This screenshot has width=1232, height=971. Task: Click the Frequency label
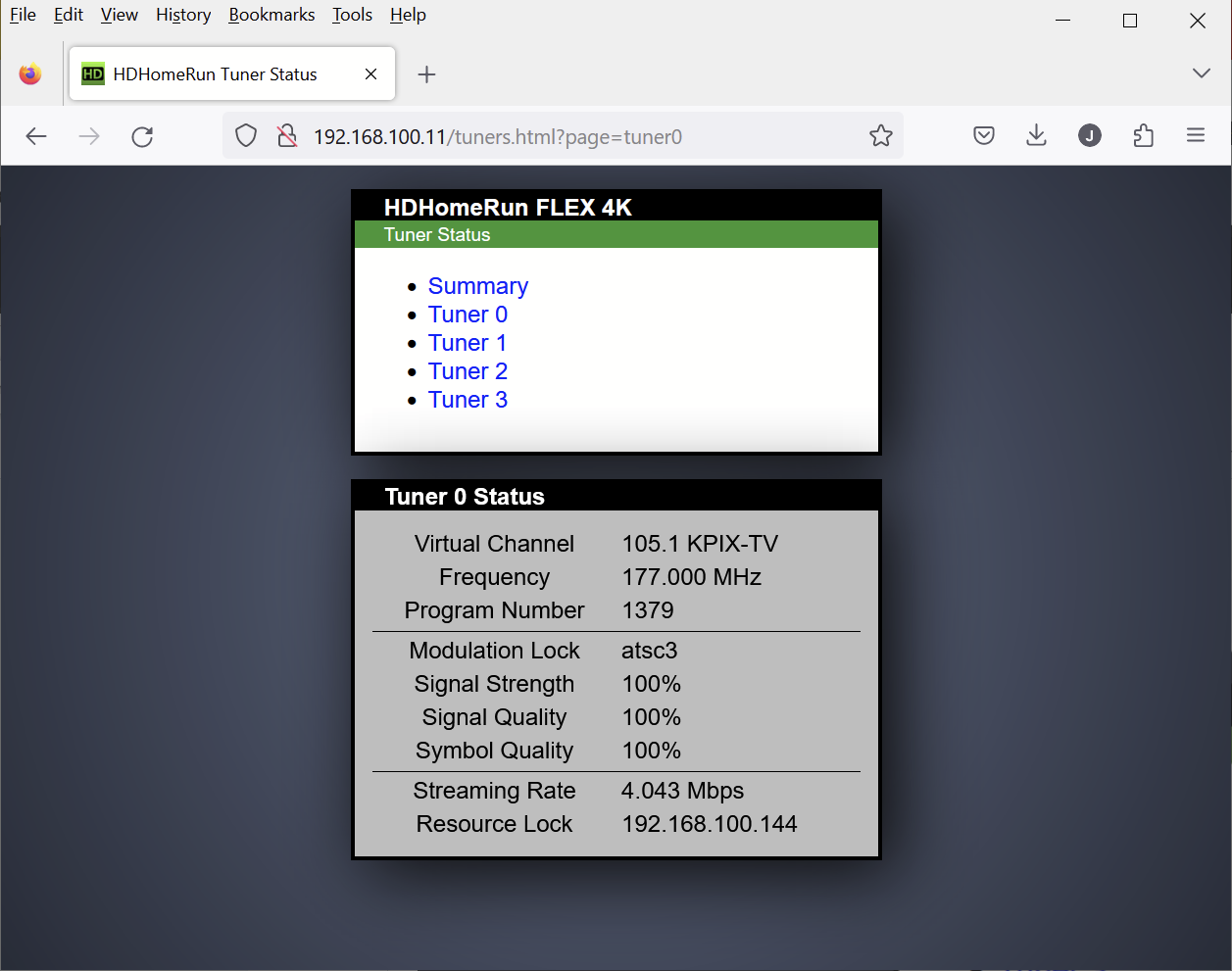point(494,577)
